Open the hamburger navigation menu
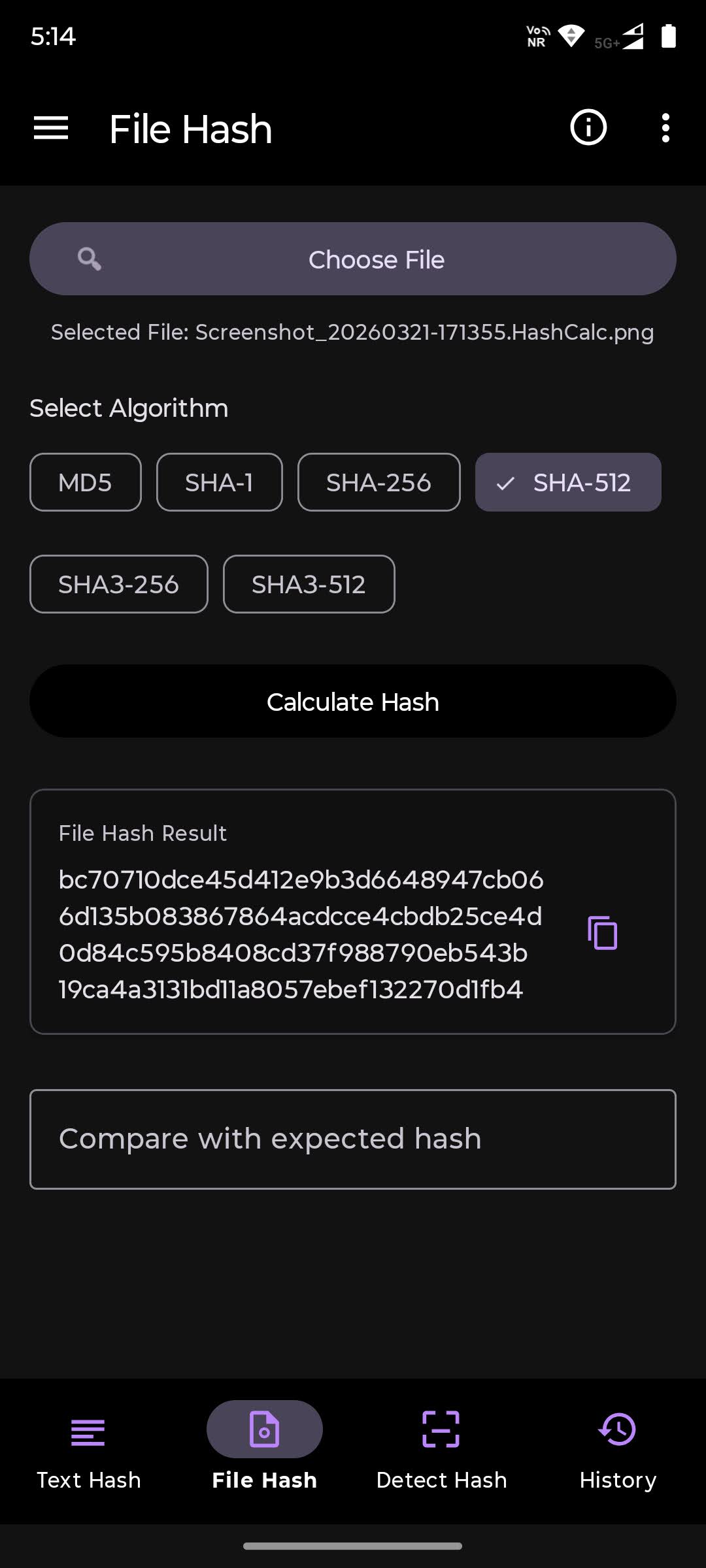The height and width of the screenshot is (1568, 706). (x=51, y=128)
